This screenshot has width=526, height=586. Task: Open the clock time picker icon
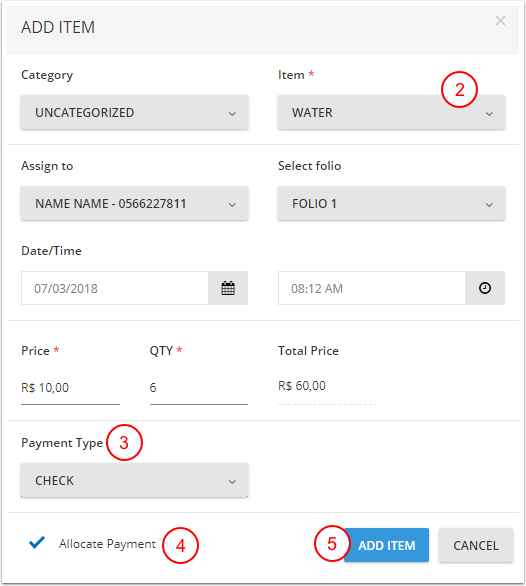pyautogui.click(x=485, y=288)
